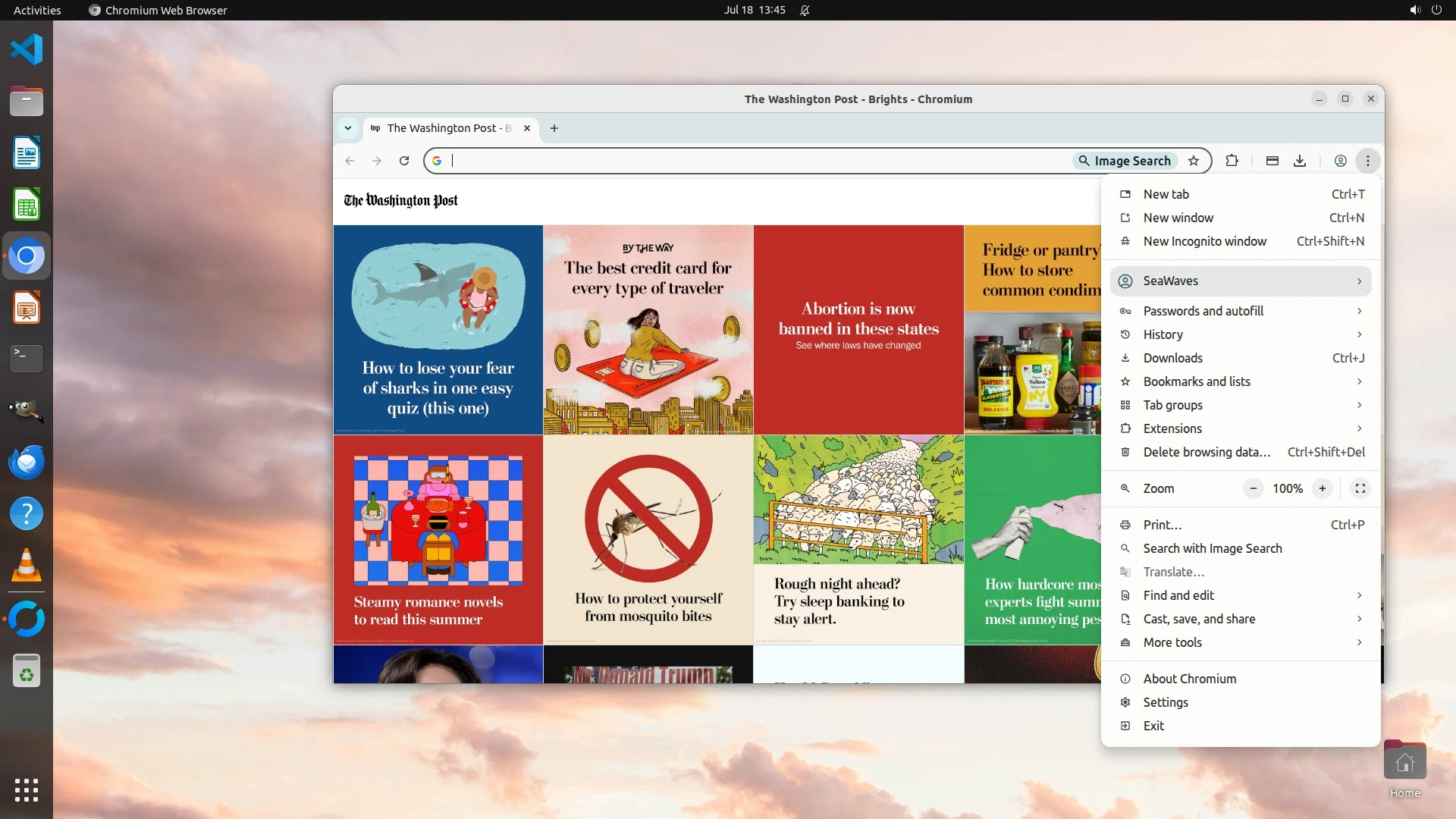The image size is (1456, 819).
Task: Open the mosquito bites article tile
Action: (x=648, y=540)
